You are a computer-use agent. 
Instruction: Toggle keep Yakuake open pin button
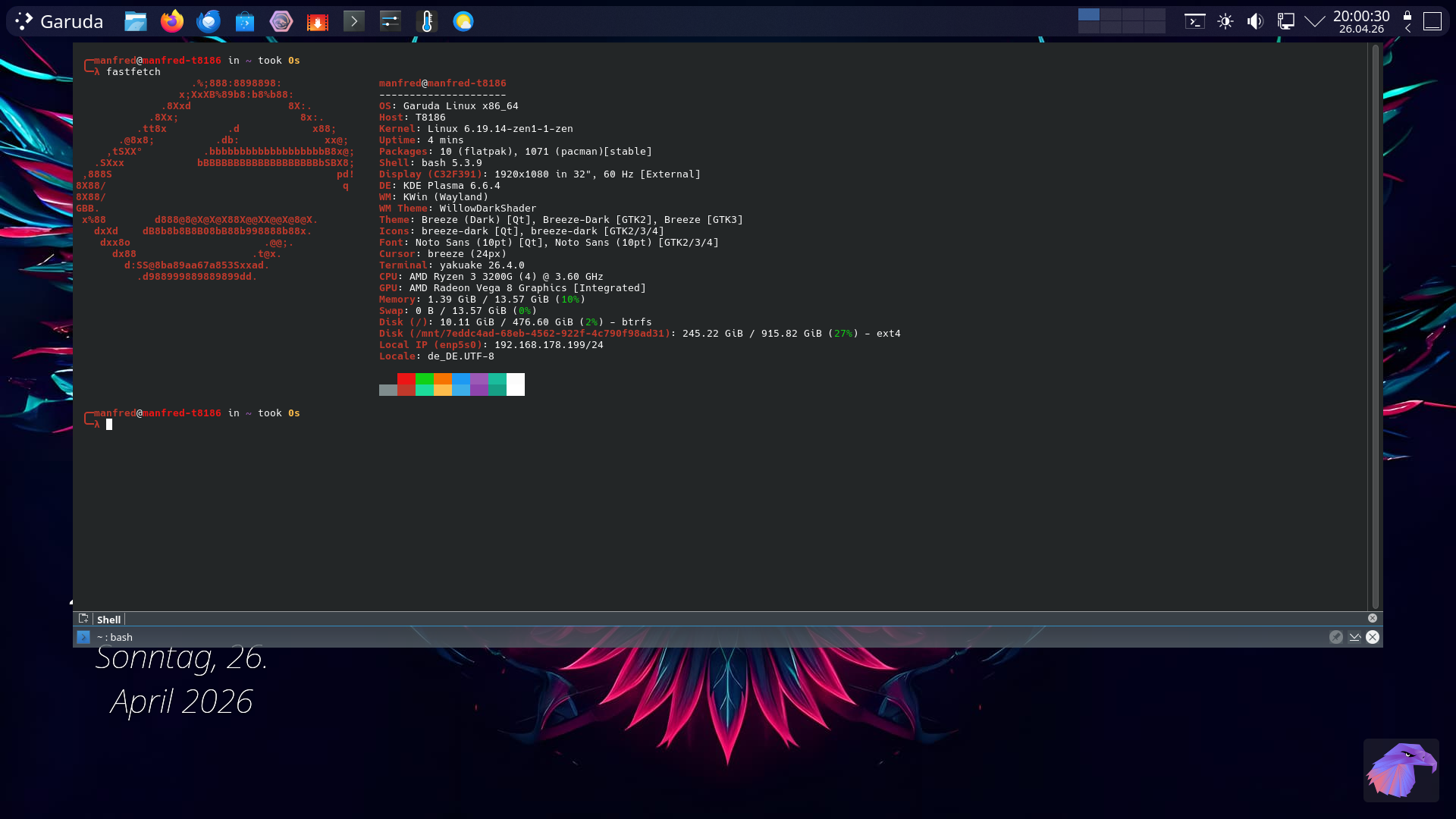1336,637
